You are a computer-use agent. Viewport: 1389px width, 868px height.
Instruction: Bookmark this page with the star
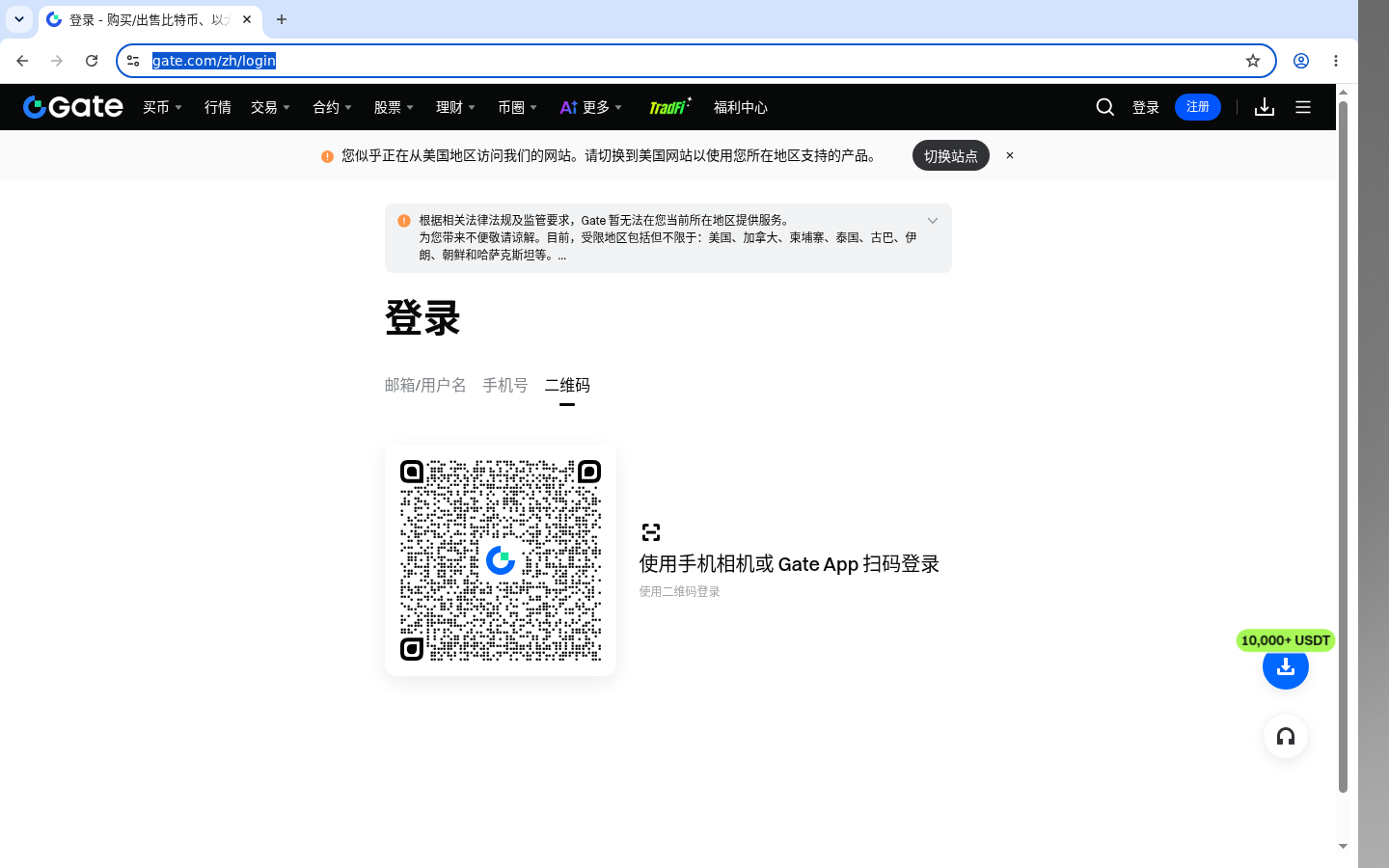[x=1253, y=61]
